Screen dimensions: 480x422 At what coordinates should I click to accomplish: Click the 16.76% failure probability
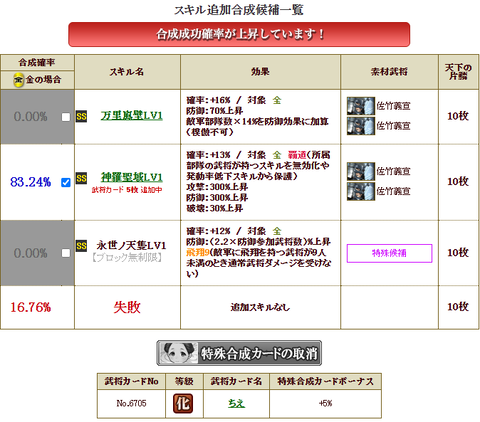click(31, 307)
